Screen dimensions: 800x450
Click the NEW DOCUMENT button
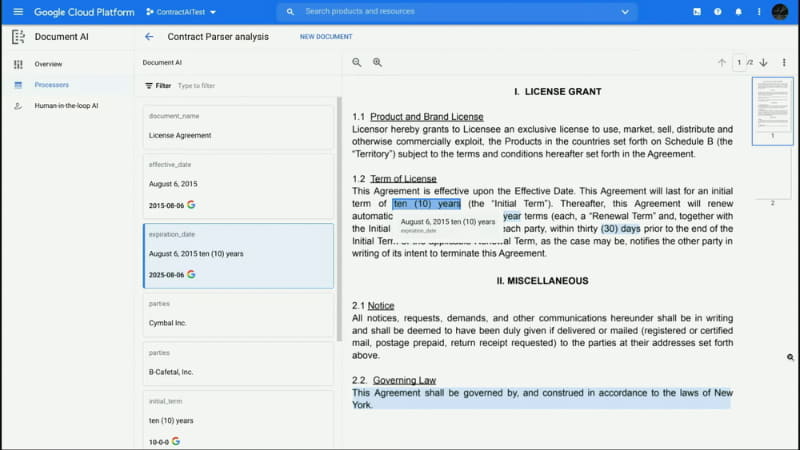coord(326,37)
